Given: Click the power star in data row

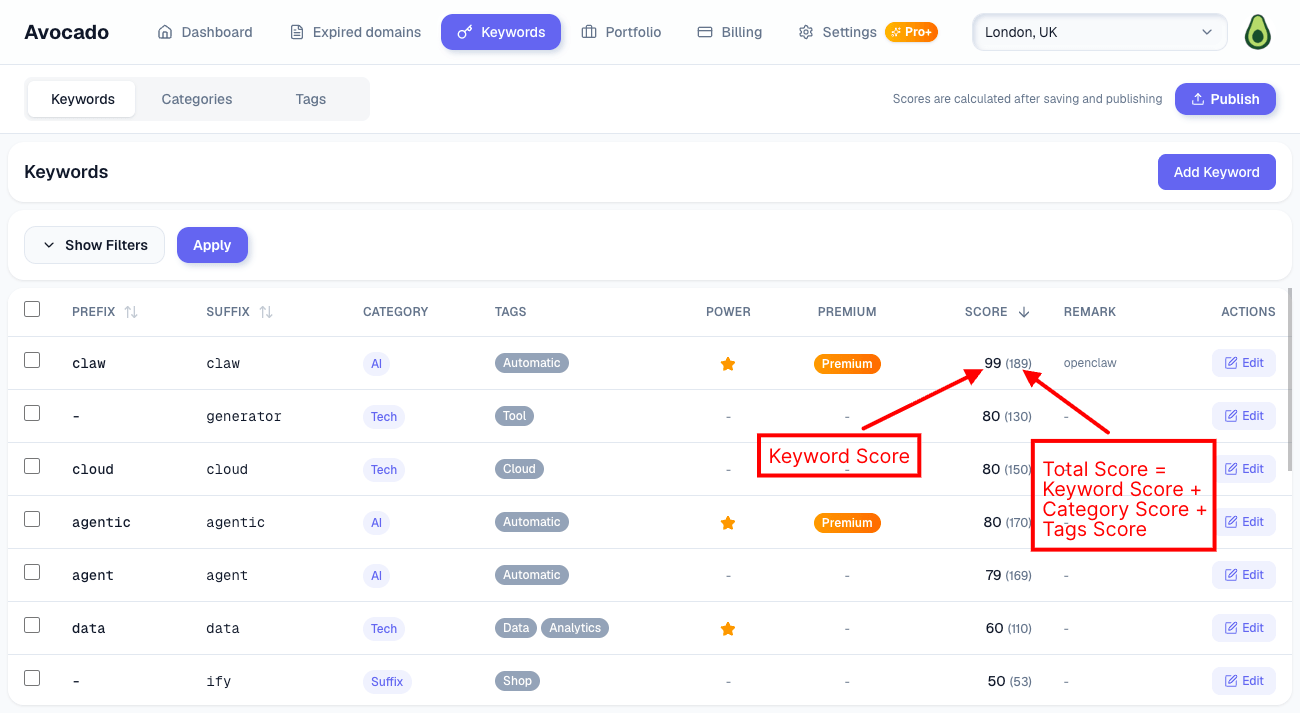Looking at the screenshot, I should 728,629.
